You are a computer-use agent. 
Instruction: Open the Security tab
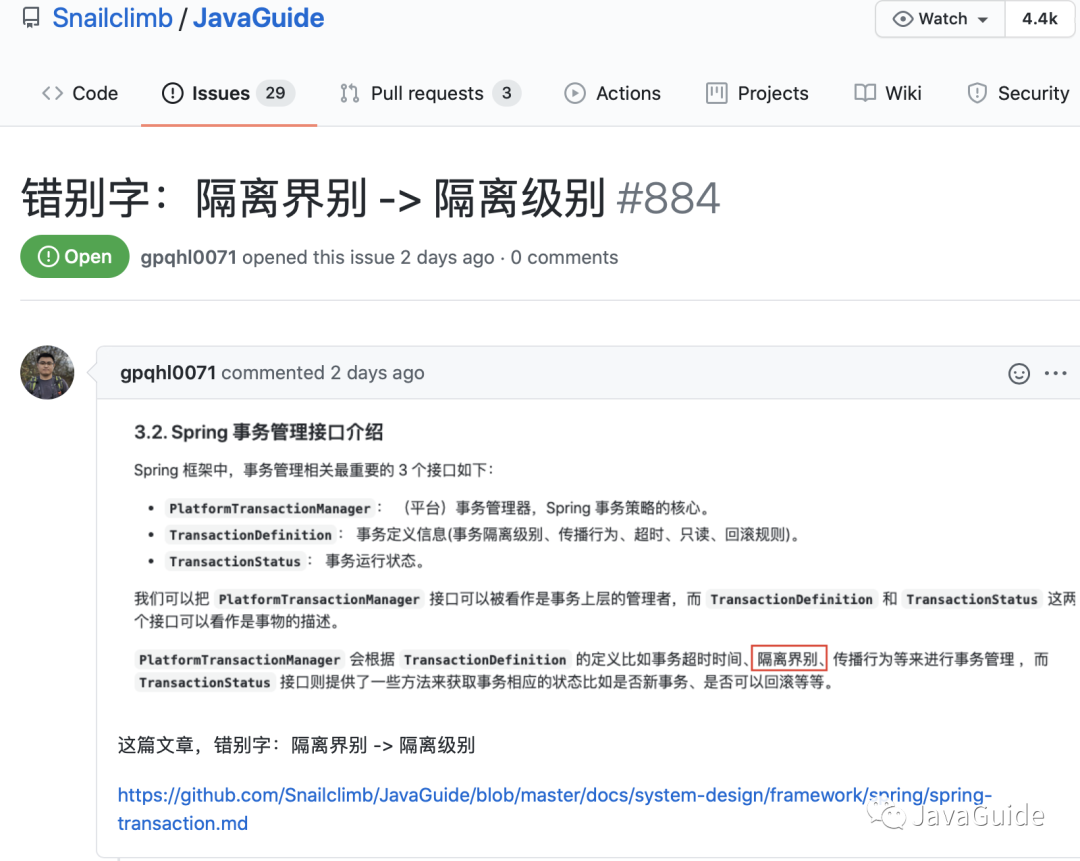tap(1018, 93)
